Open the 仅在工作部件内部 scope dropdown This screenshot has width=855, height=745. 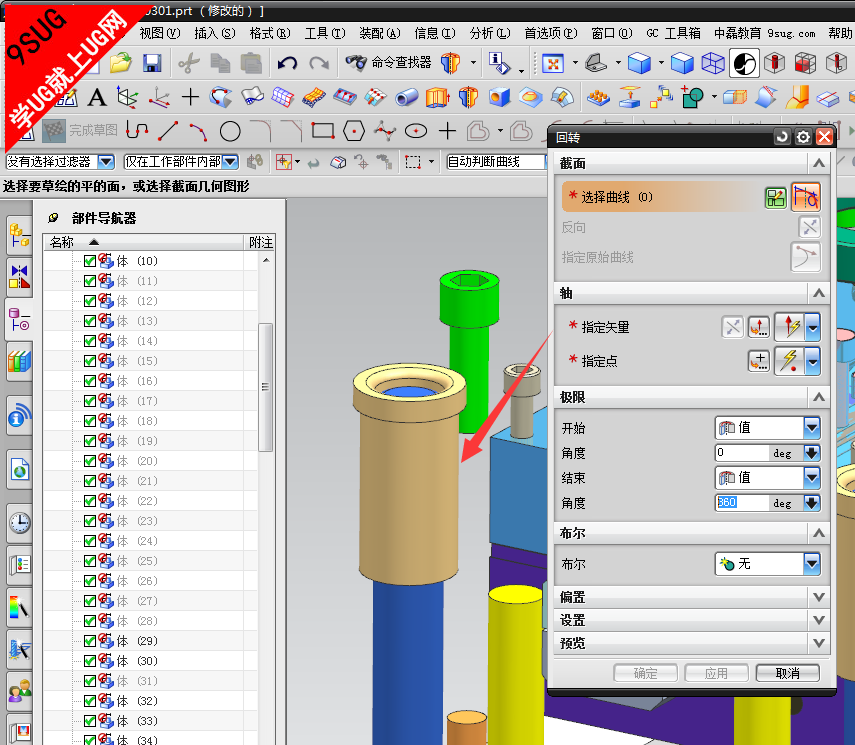click(x=231, y=162)
